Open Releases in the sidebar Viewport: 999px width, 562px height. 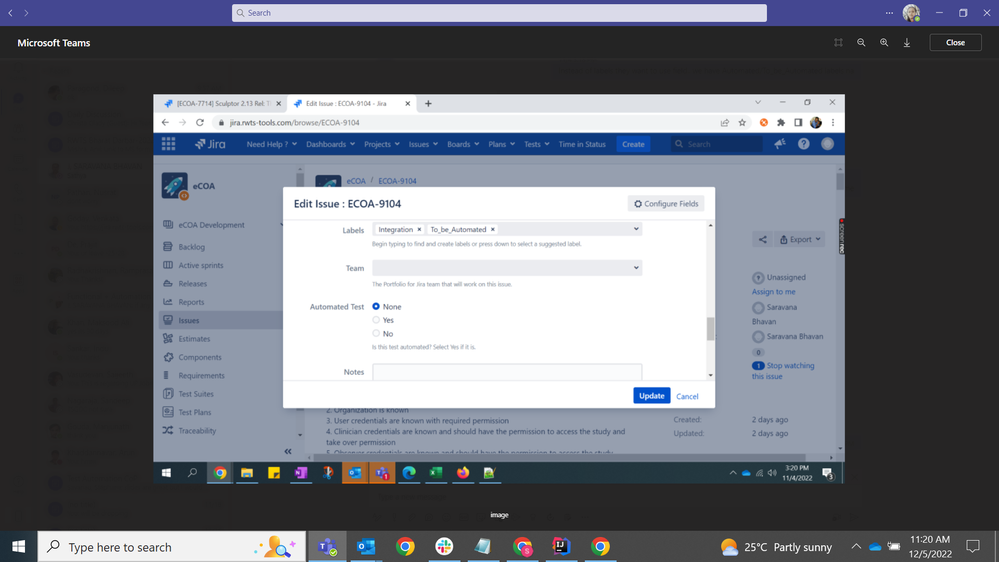[x=192, y=284]
